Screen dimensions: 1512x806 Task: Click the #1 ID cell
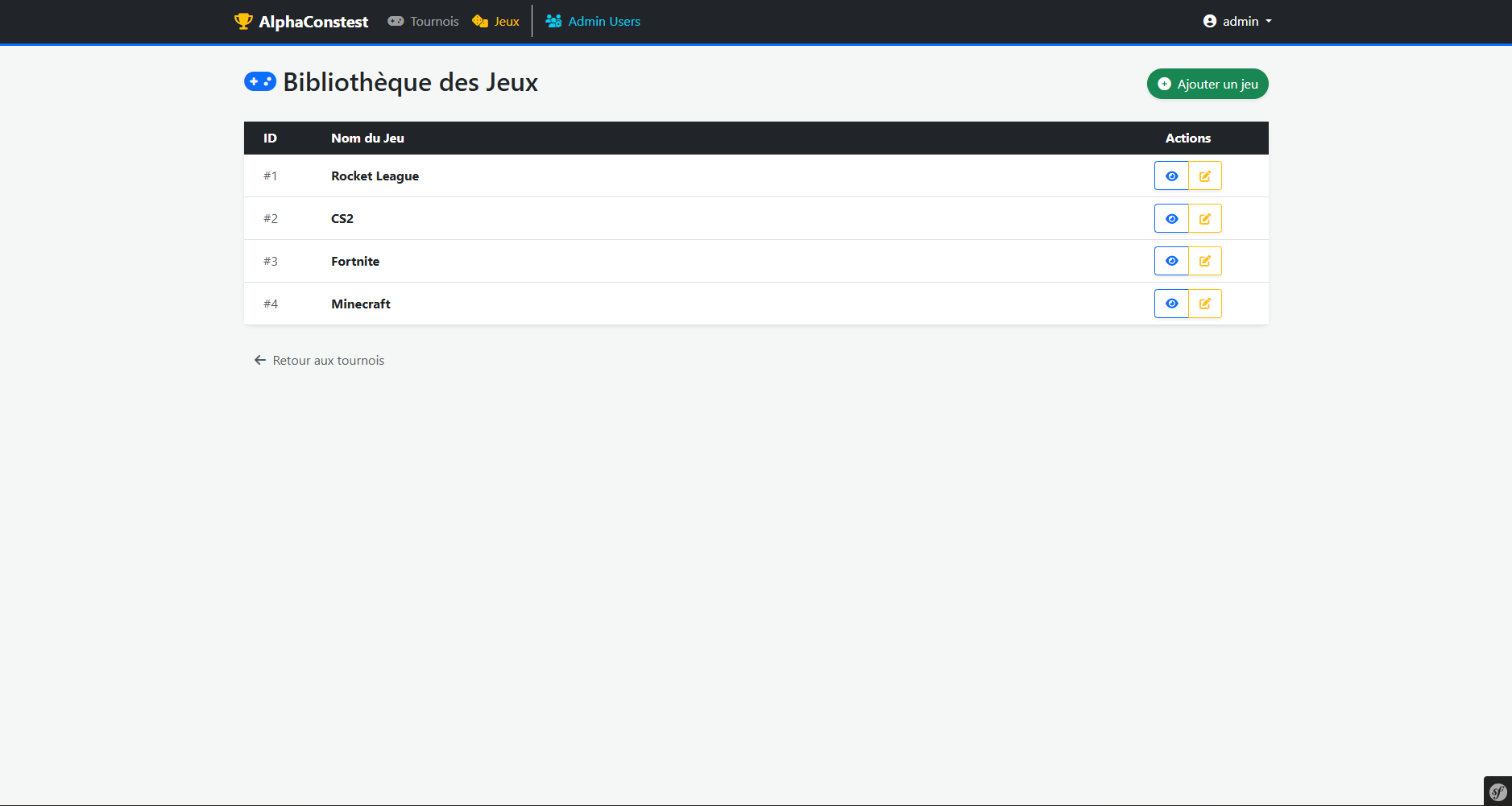(271, 176)
